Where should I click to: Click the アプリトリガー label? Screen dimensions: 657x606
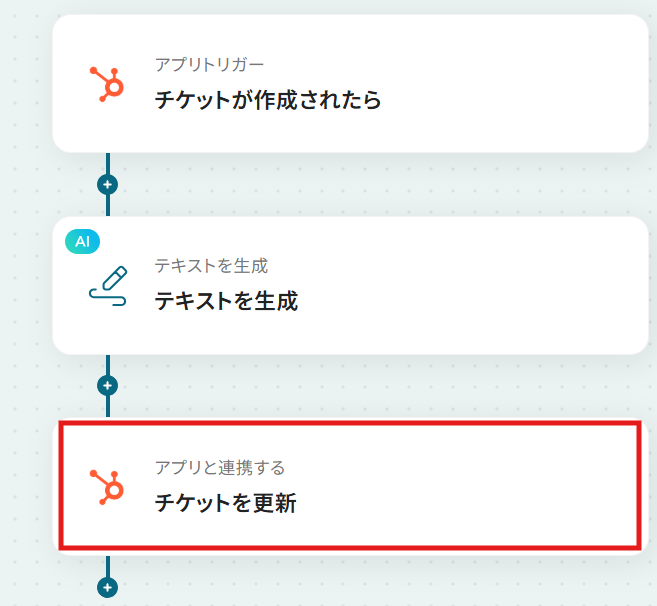[210, 64]
